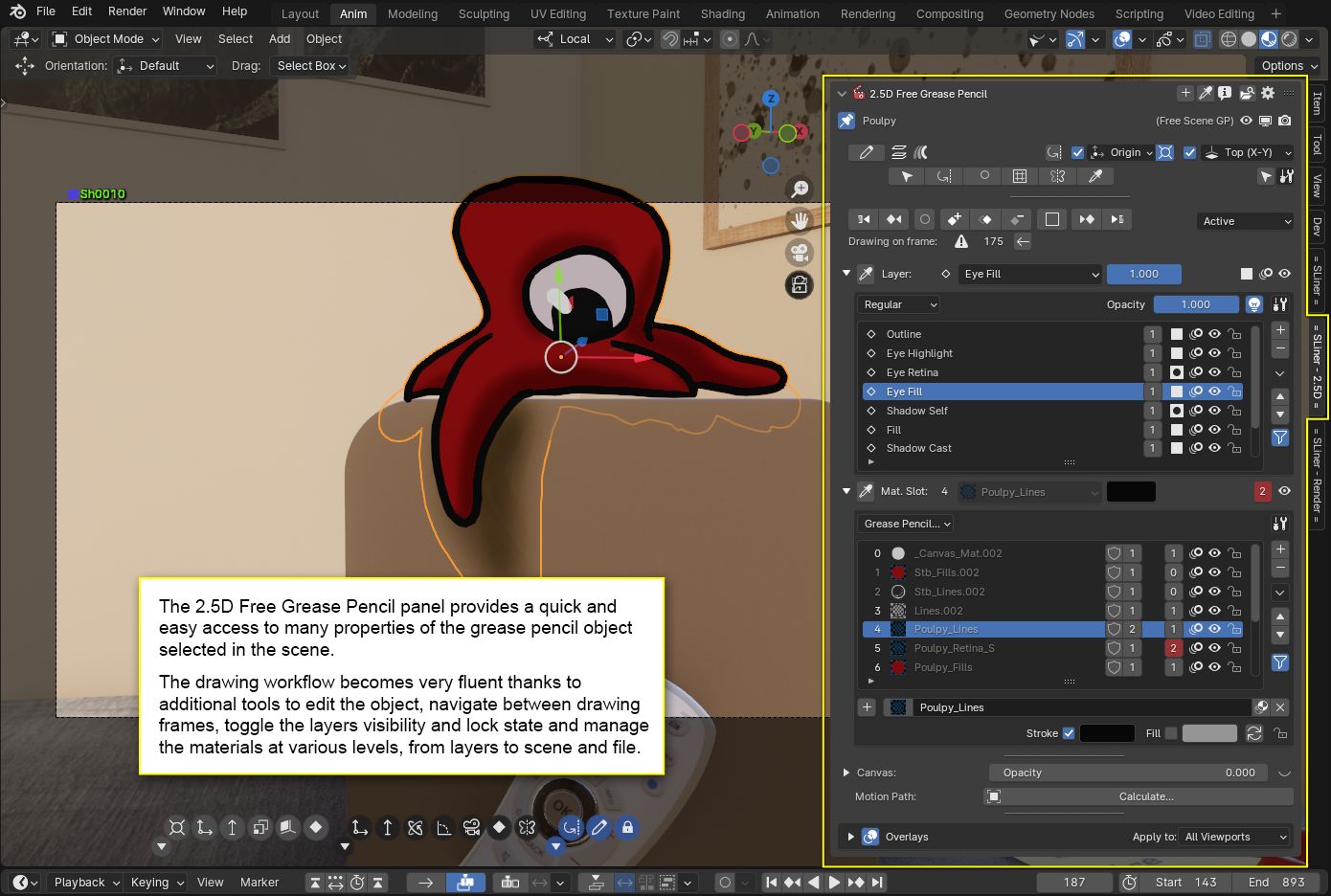
Task: Open the Render menu
Action: pos(127,11)
